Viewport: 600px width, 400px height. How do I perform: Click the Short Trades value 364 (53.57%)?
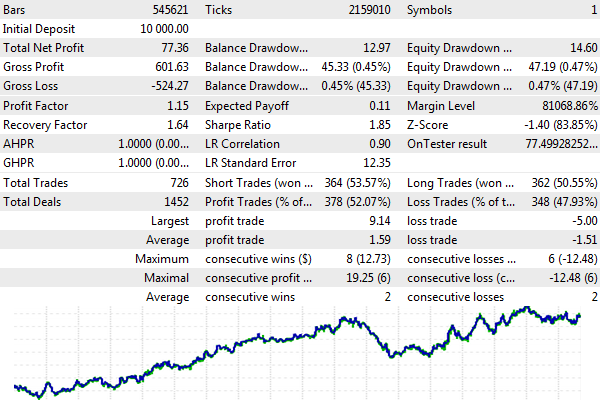pyautogui.click(x=357, y=183)
